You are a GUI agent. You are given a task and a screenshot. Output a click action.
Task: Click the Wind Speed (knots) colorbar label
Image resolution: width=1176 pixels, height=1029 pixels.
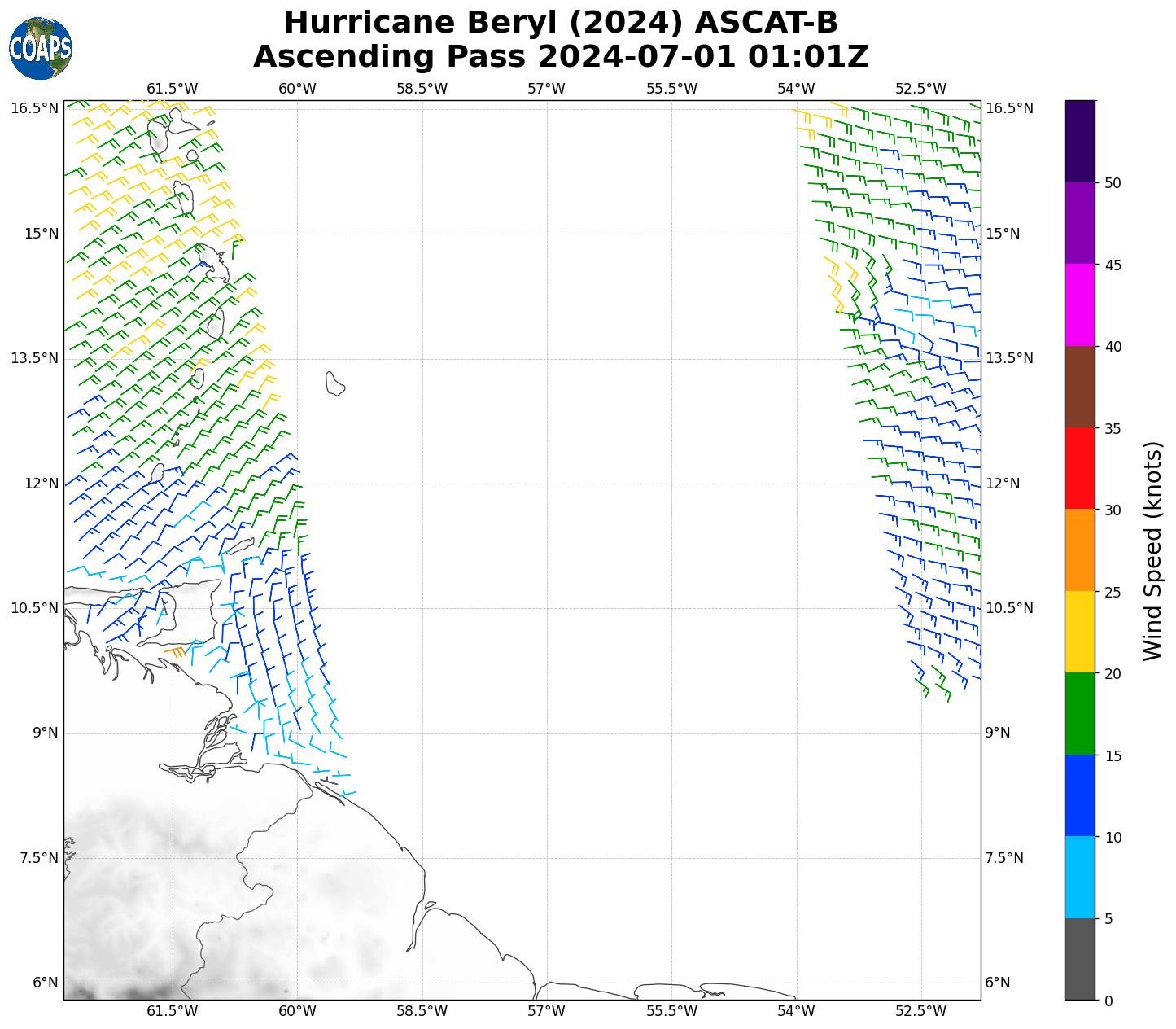pyautogui.click(x=1153, y=551)
